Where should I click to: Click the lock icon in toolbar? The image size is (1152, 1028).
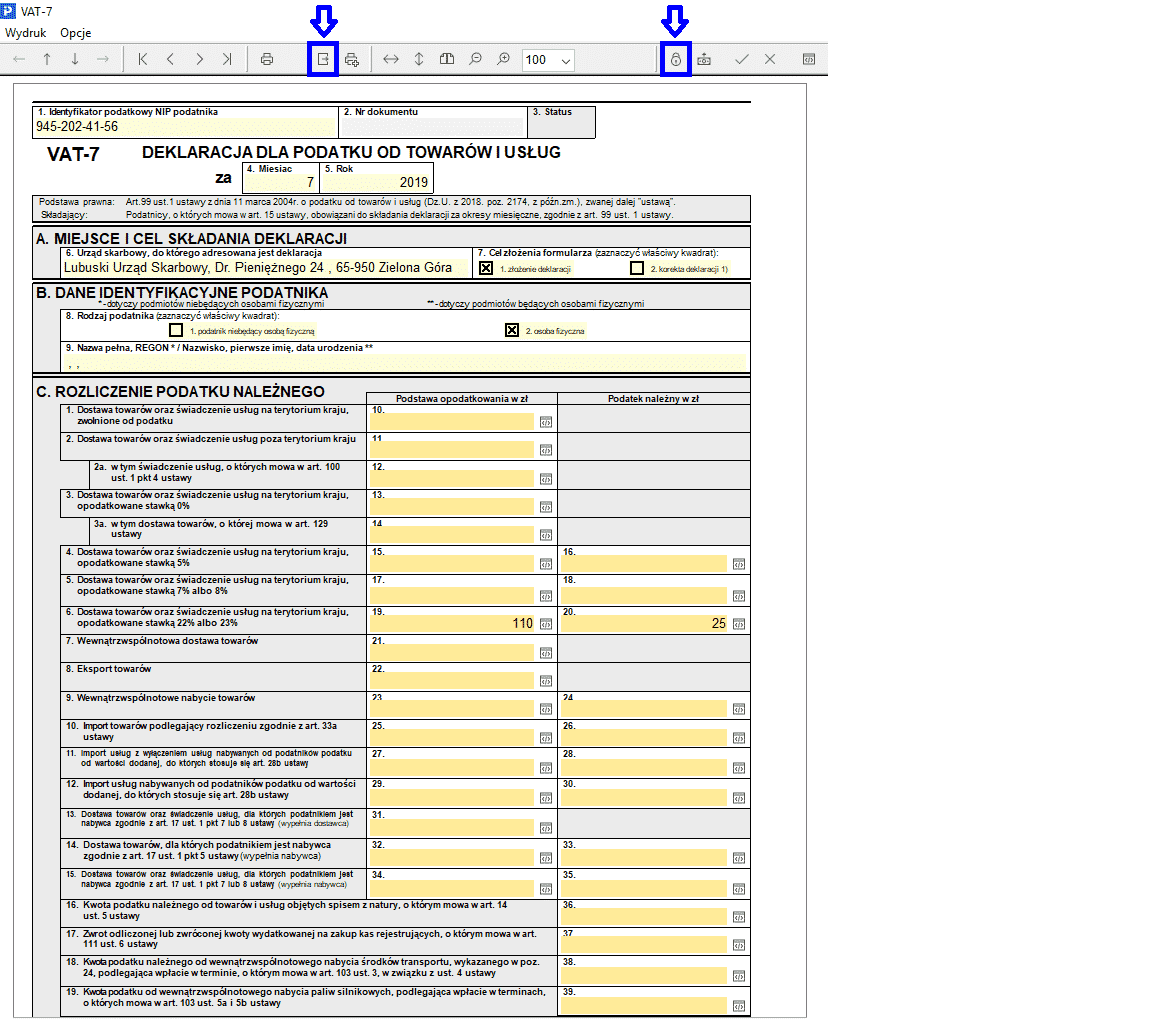(676, 59)
